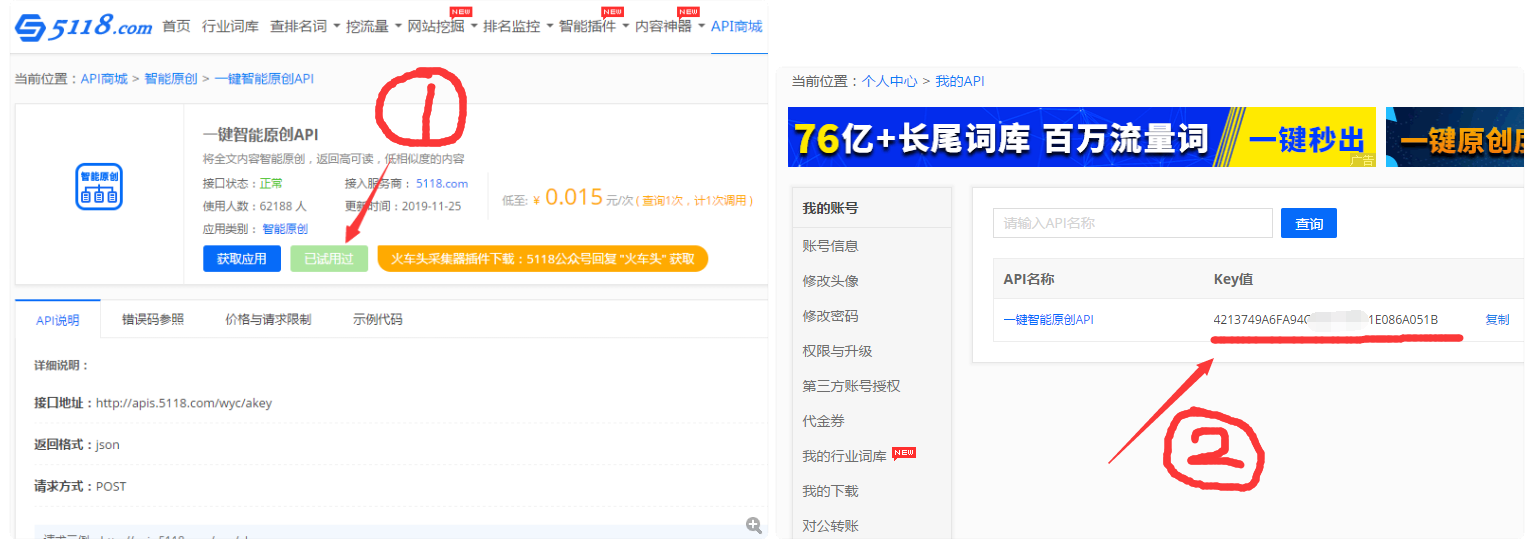
Task: Expand the 挖流量 dropdown menu
Action: [x=374, y=26]
